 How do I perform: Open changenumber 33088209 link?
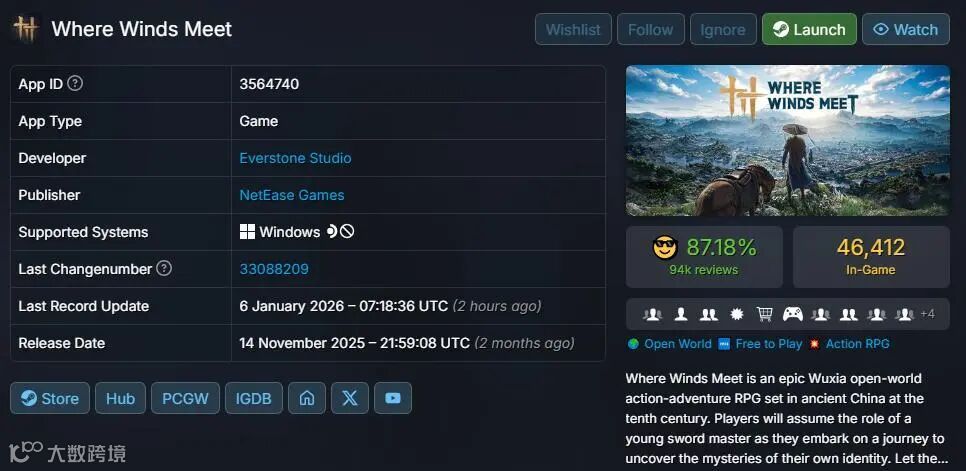pos(274,269)
